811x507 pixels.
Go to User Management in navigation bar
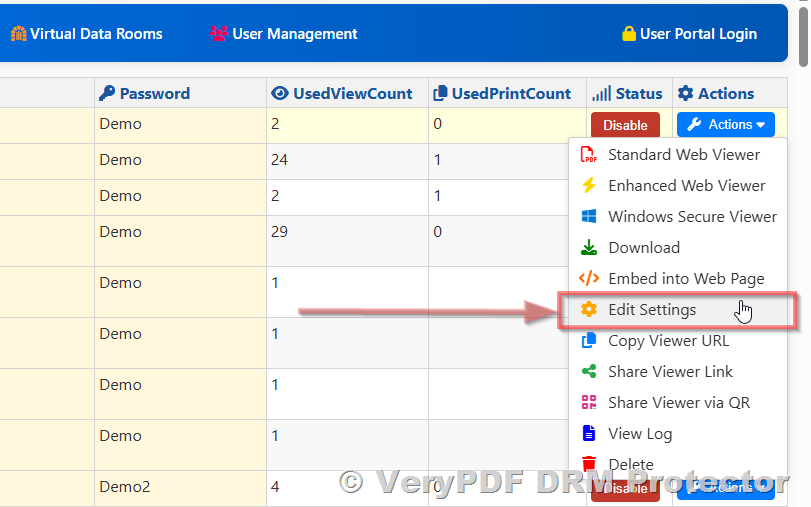tap(283, 34)
